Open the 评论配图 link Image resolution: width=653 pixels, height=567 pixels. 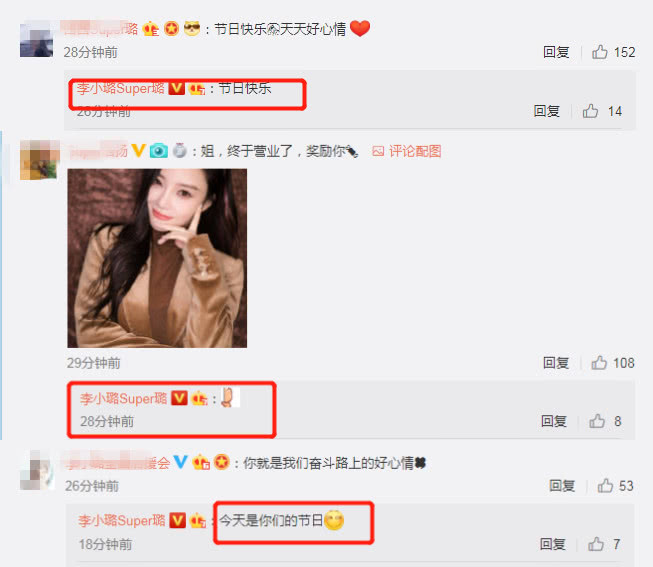(x=415, y=151)
